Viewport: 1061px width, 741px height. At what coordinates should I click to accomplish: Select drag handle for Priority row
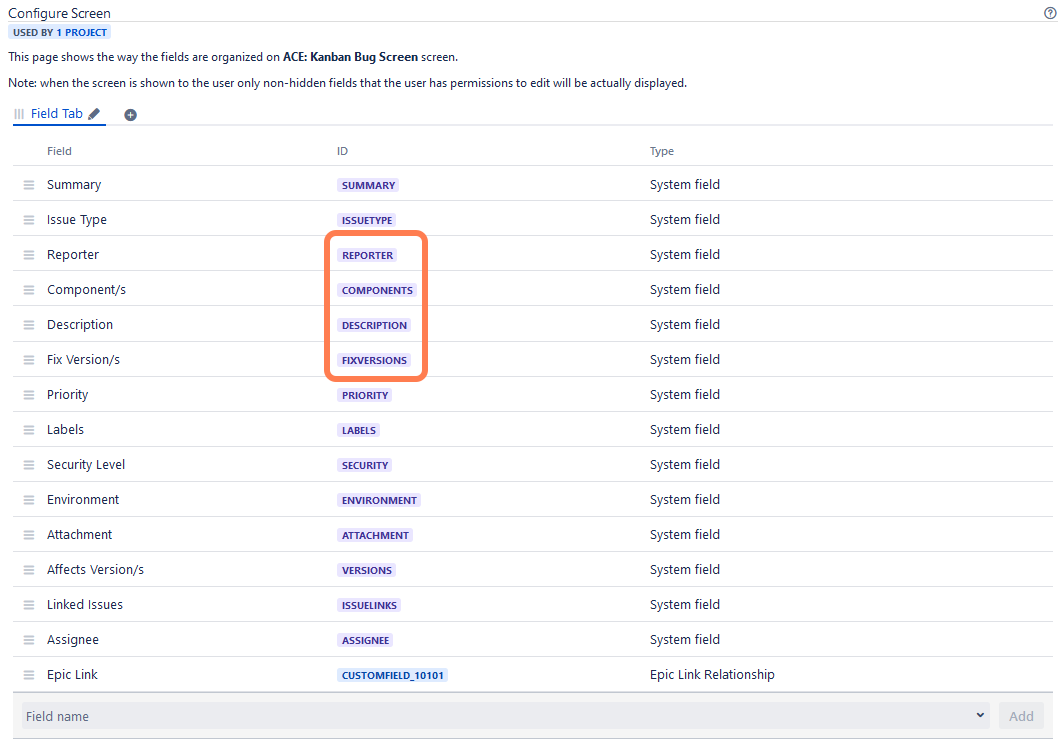(29, 395)
